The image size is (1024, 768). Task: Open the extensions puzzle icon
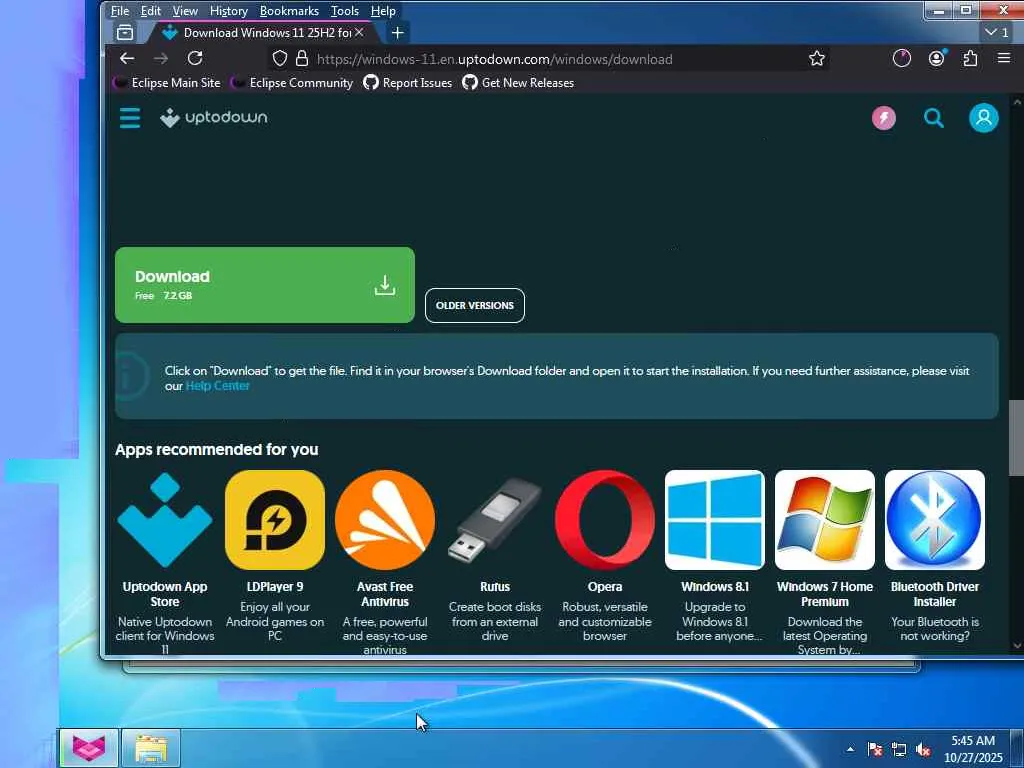click(x=970, y=59)
